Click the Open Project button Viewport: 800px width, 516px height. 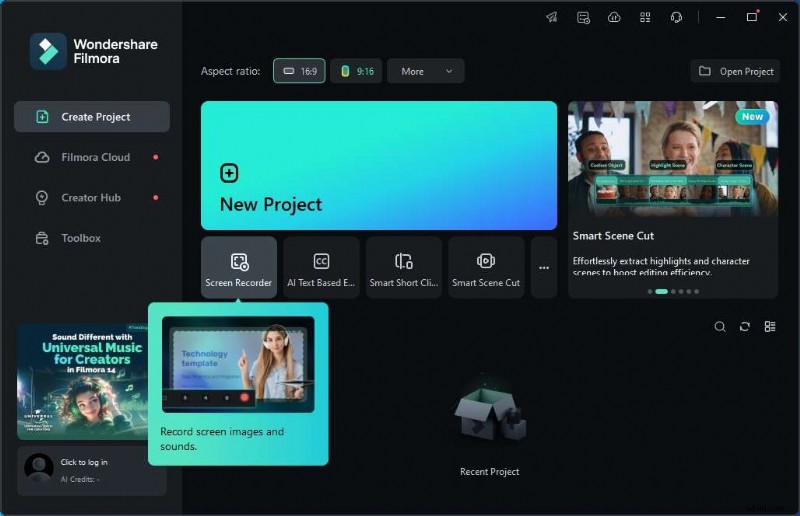(736, 71)
